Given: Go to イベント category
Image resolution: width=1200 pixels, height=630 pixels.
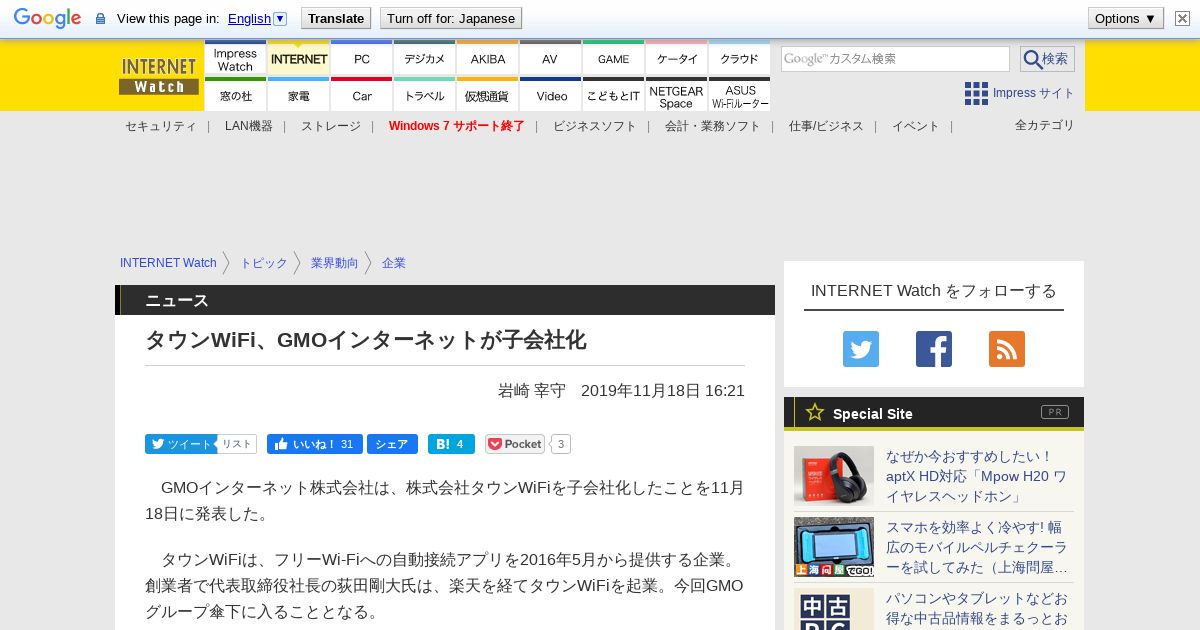Looking at the screenshot, I should (x=916, y=126).
